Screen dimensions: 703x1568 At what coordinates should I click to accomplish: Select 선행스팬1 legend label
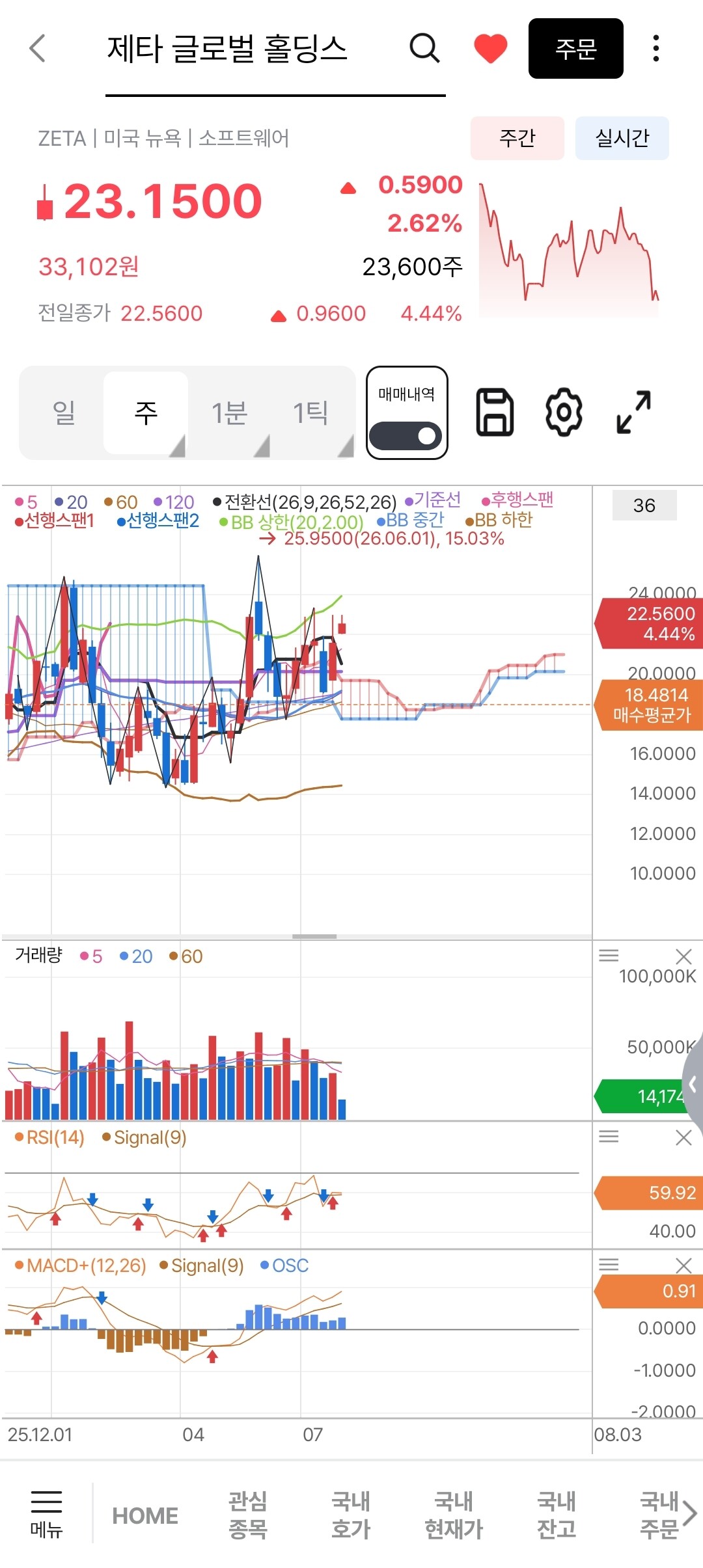pos(55,520)
